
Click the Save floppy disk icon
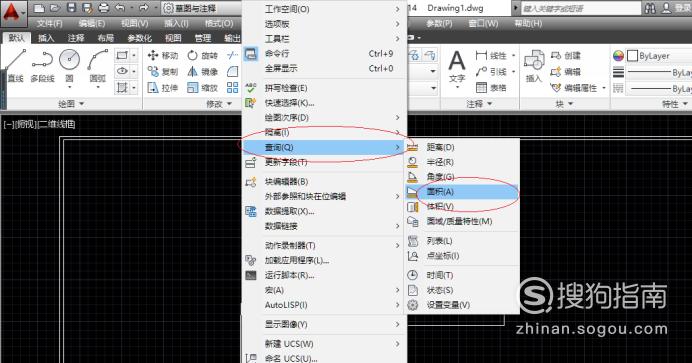[x=71, y=8]
